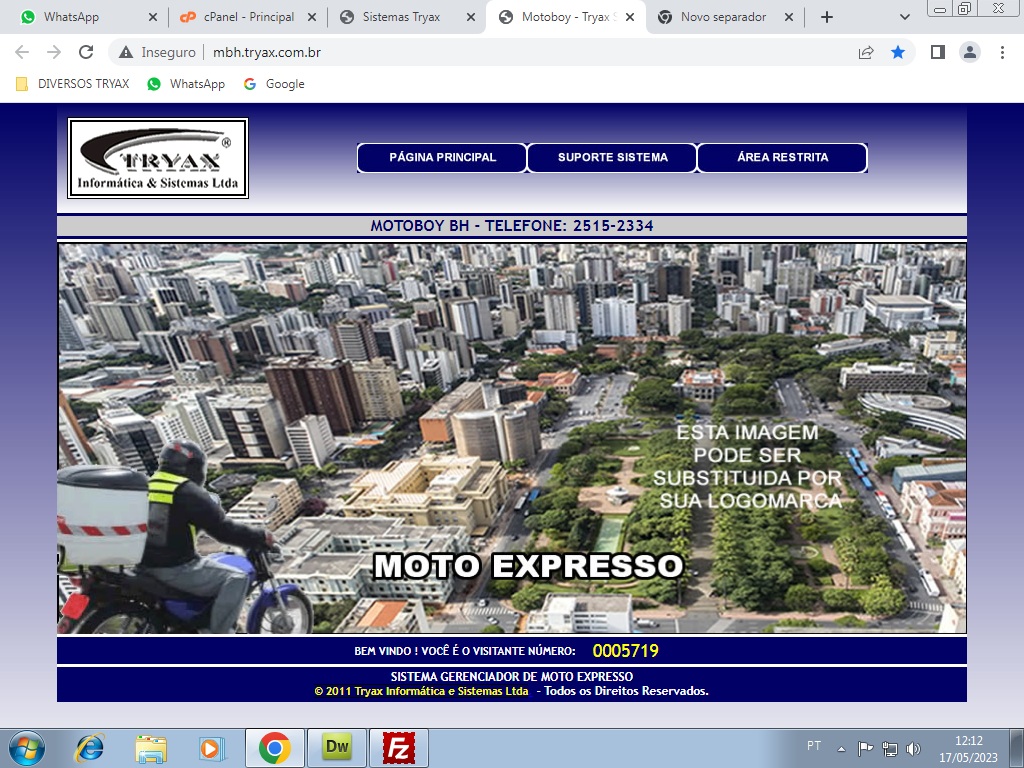Click the blue bookmark star icon
This screenshot has width=1024, height=768.
(x=898, y=52)
